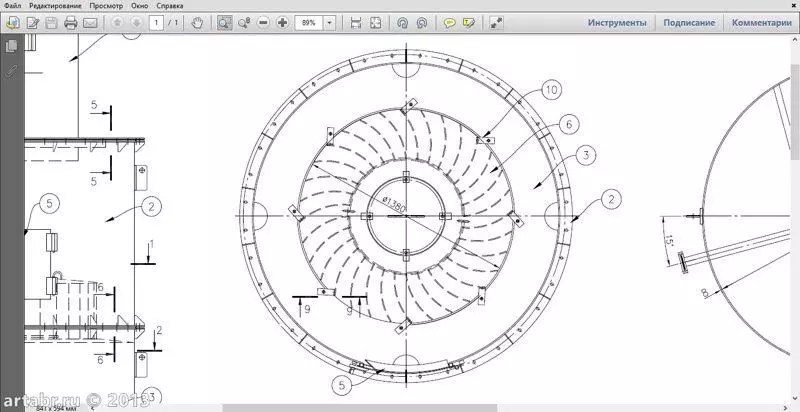Go to next page arrow

136,23
